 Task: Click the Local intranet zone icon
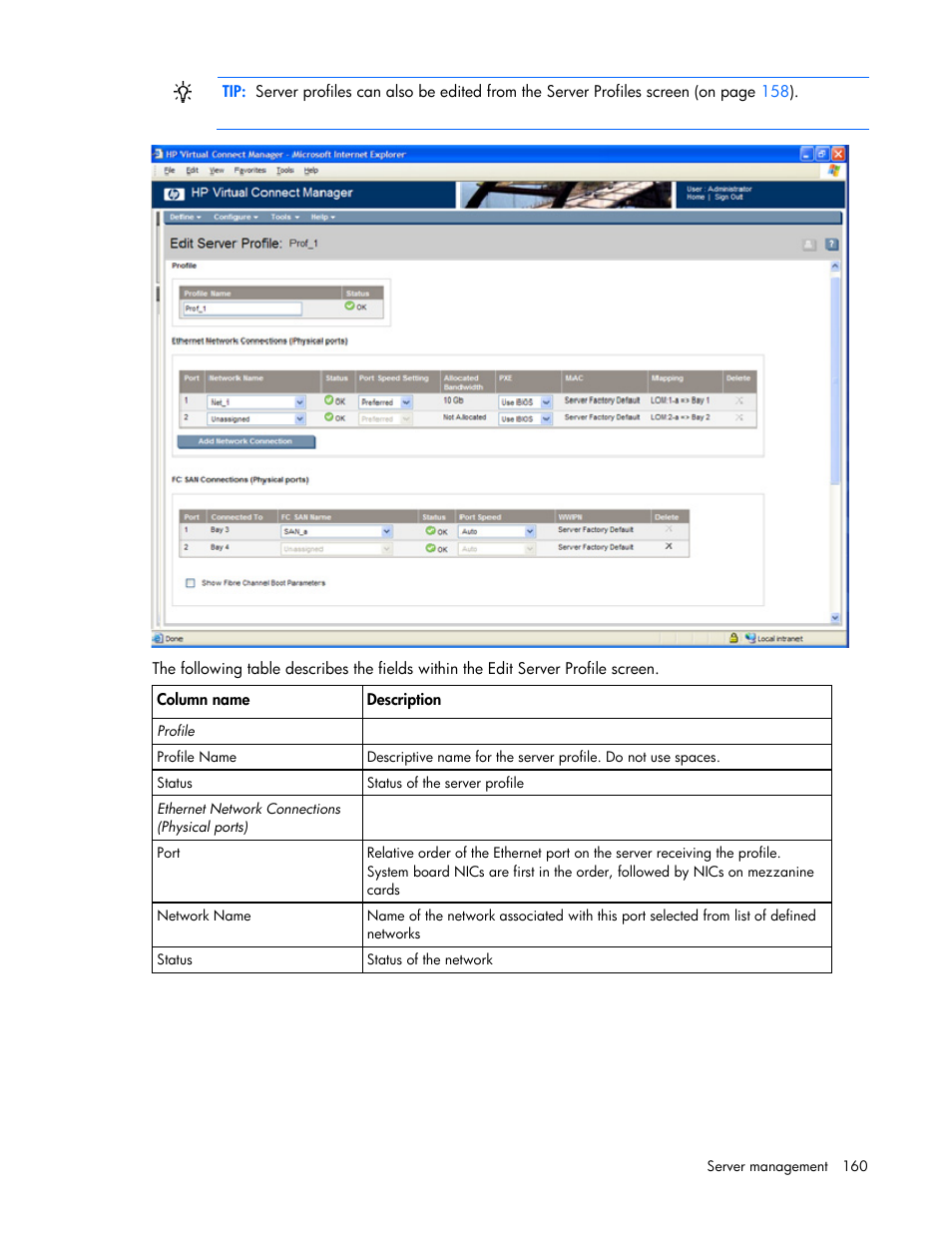(750, 638)
